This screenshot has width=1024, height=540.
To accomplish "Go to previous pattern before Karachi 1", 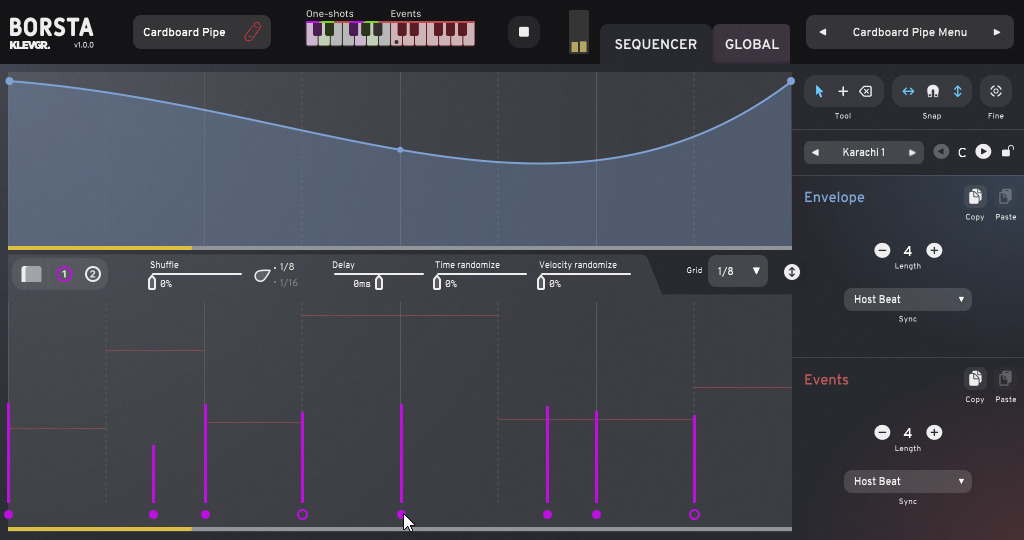I will [815, 153].
